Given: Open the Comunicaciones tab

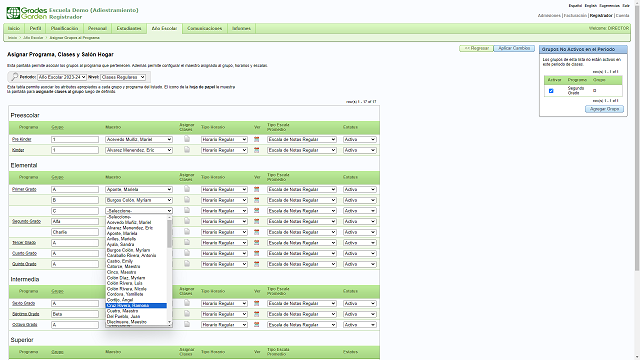Looking at the screenshot, I should [x=204, y=29].
